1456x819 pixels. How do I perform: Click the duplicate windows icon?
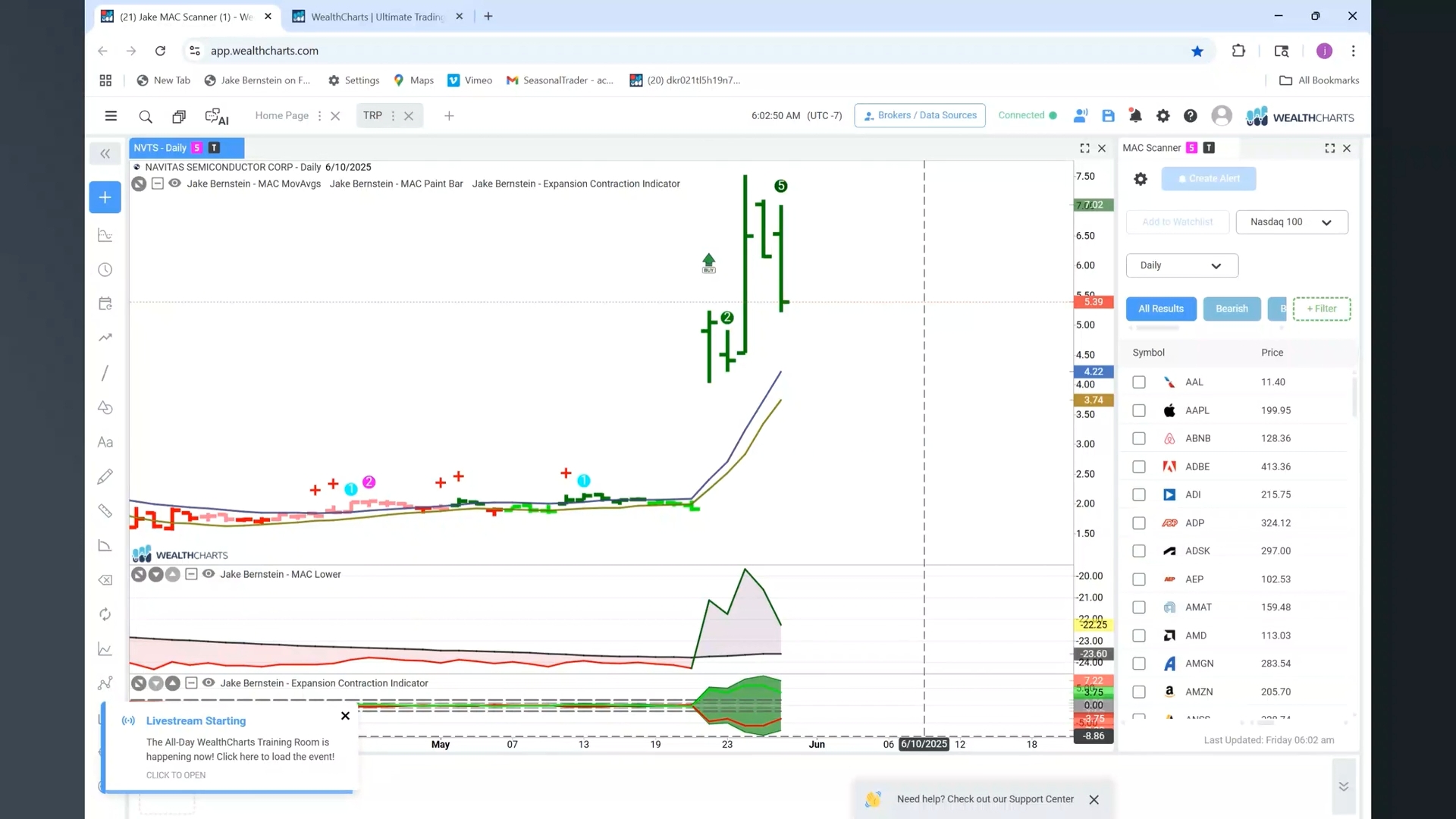click(179, 116)
